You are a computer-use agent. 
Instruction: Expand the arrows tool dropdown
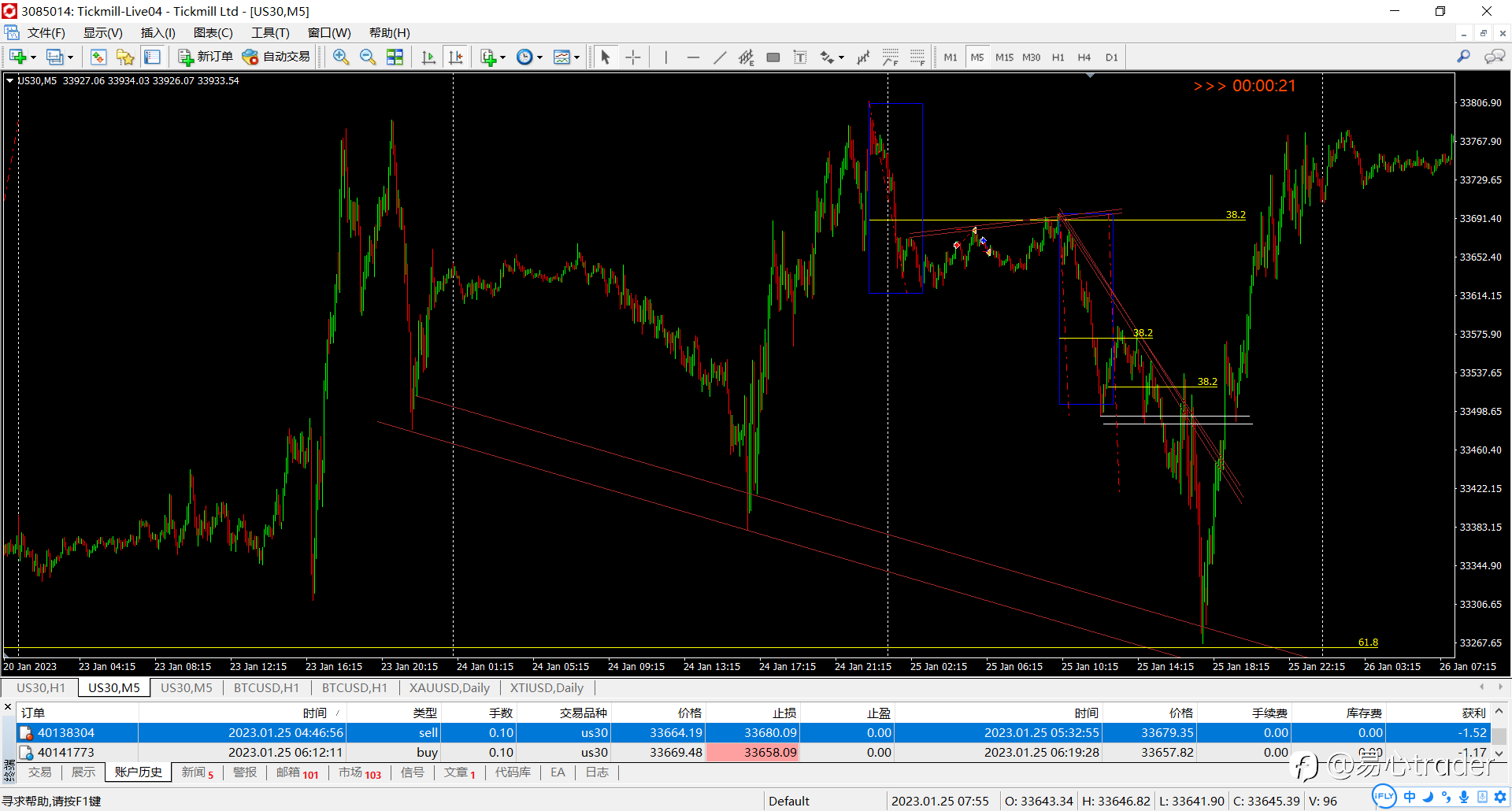pyautogui.click(x=841, y=57)
